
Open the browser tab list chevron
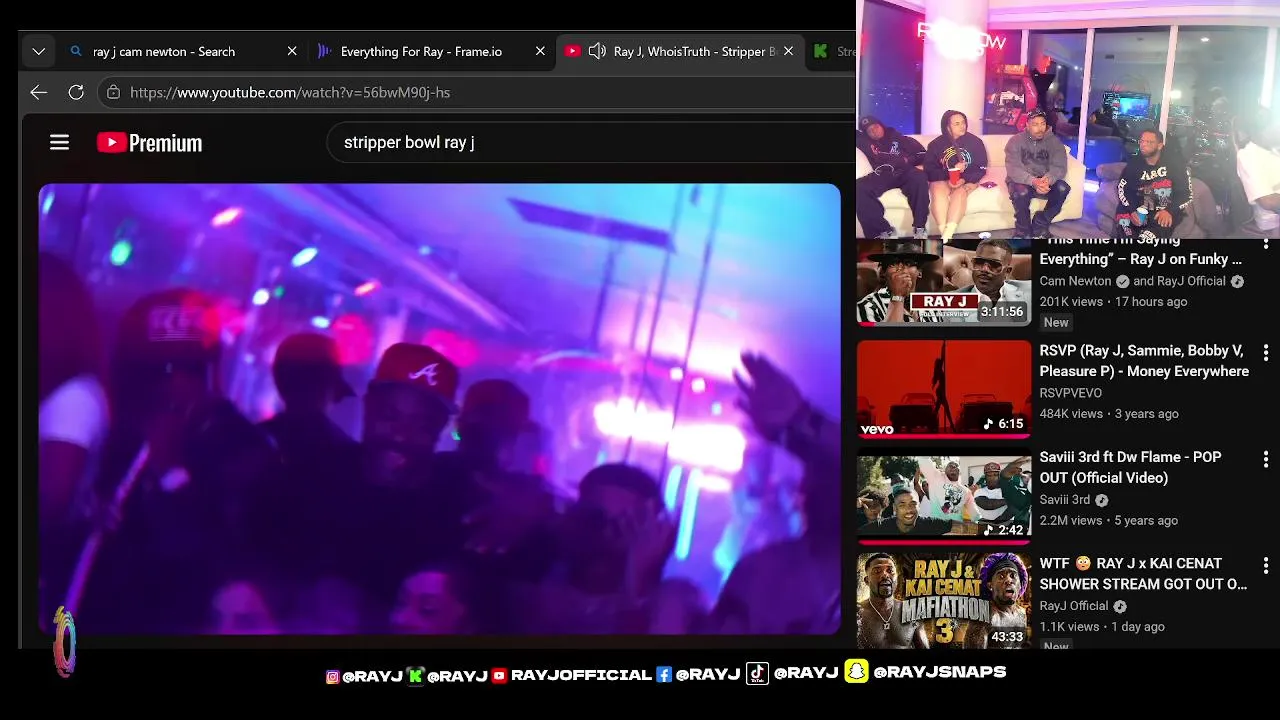point(38,51)
